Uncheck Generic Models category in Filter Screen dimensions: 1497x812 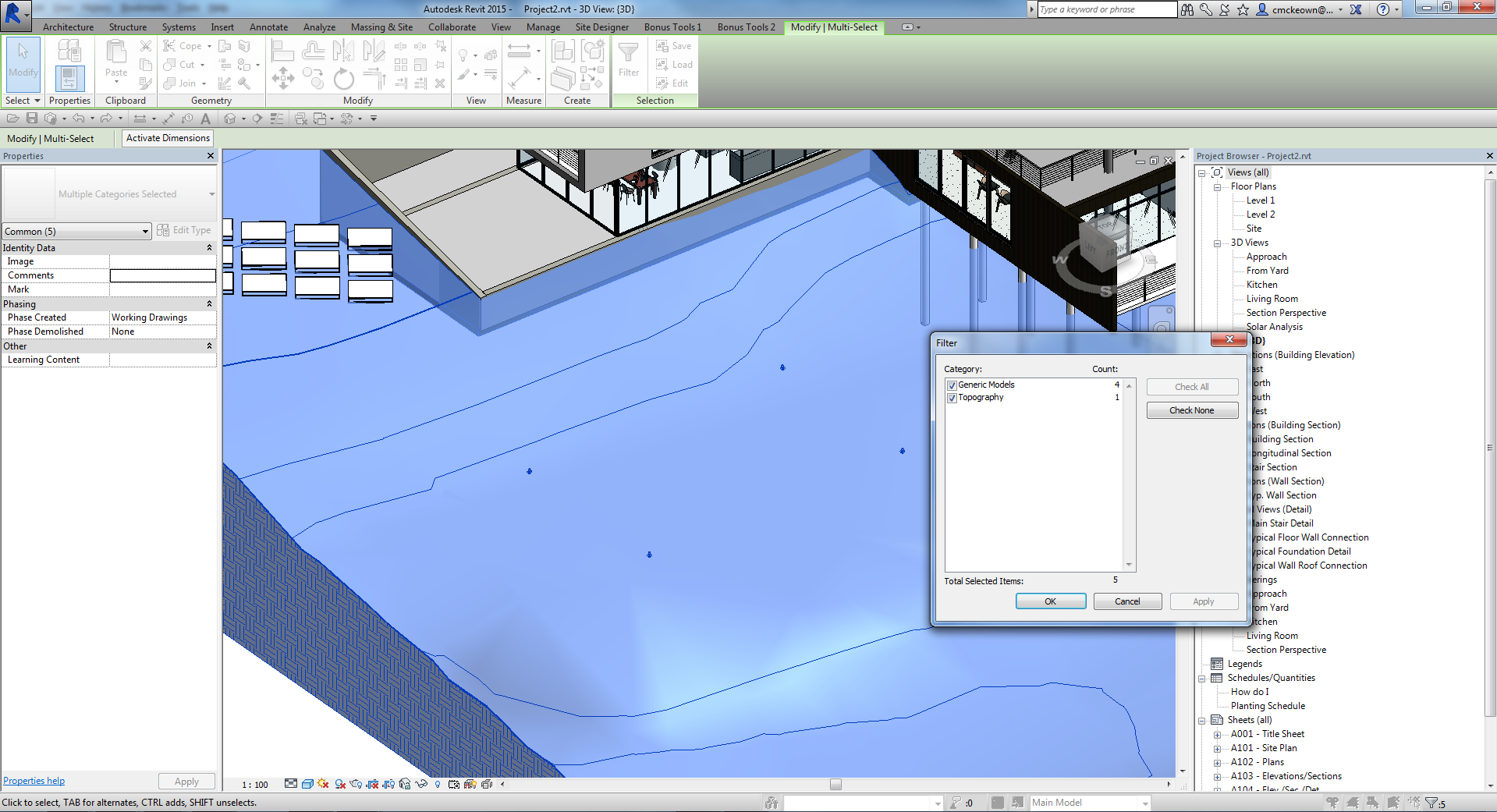tap(952, 385)
